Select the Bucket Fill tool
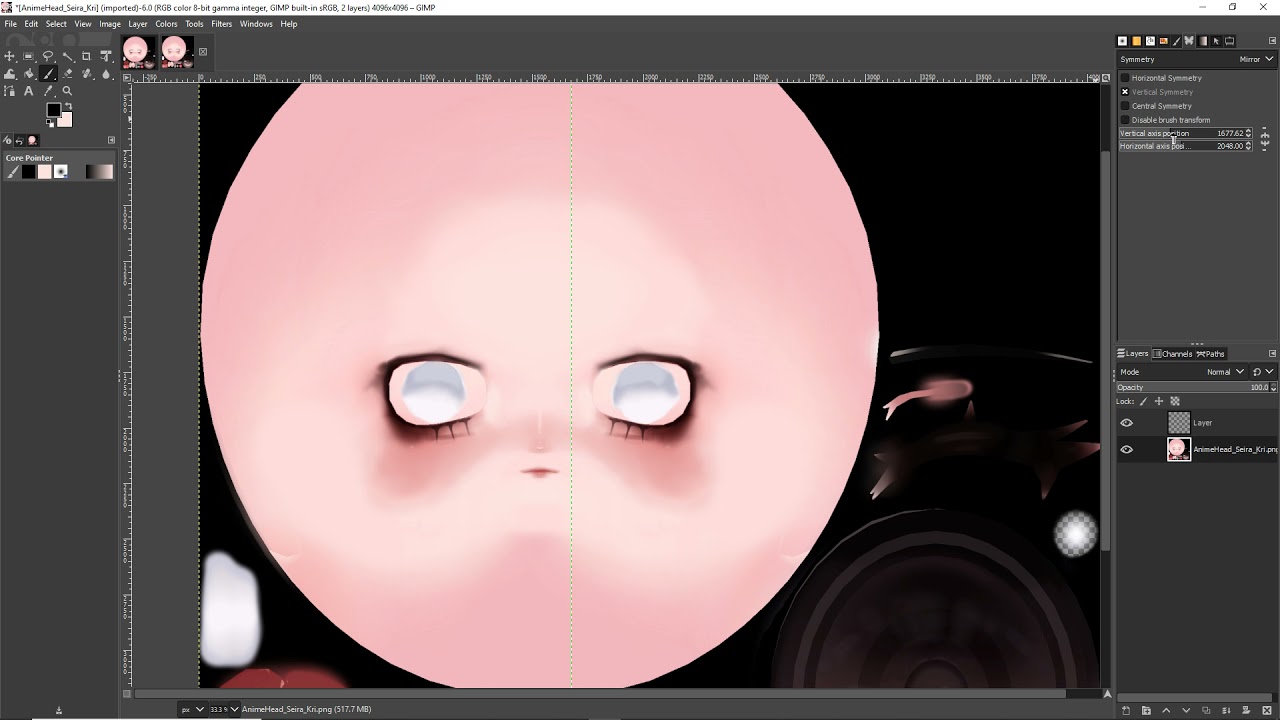This screenshot has width=1280, height=720. 28,73
